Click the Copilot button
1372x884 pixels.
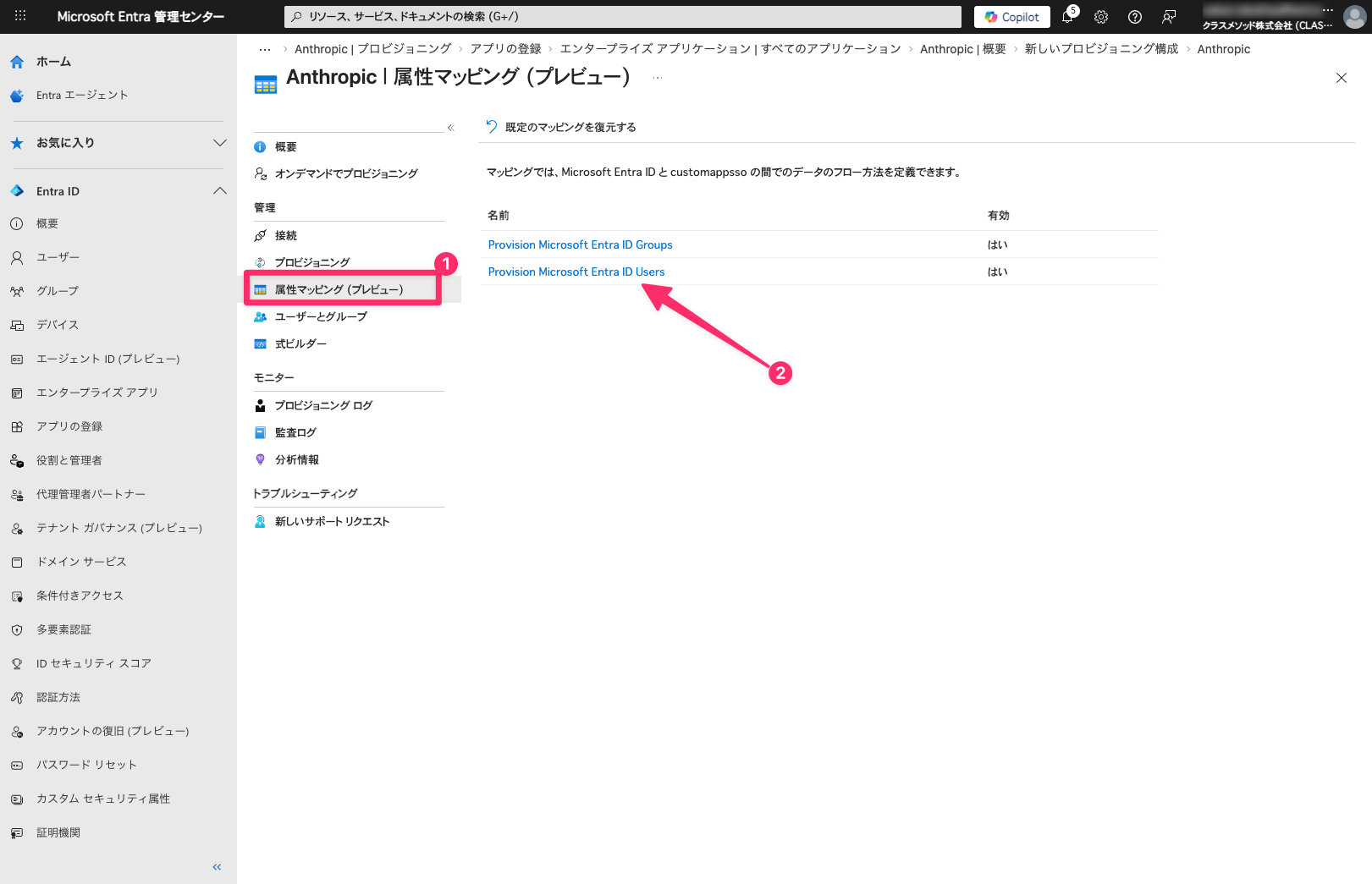click(x=1012, y=17)
